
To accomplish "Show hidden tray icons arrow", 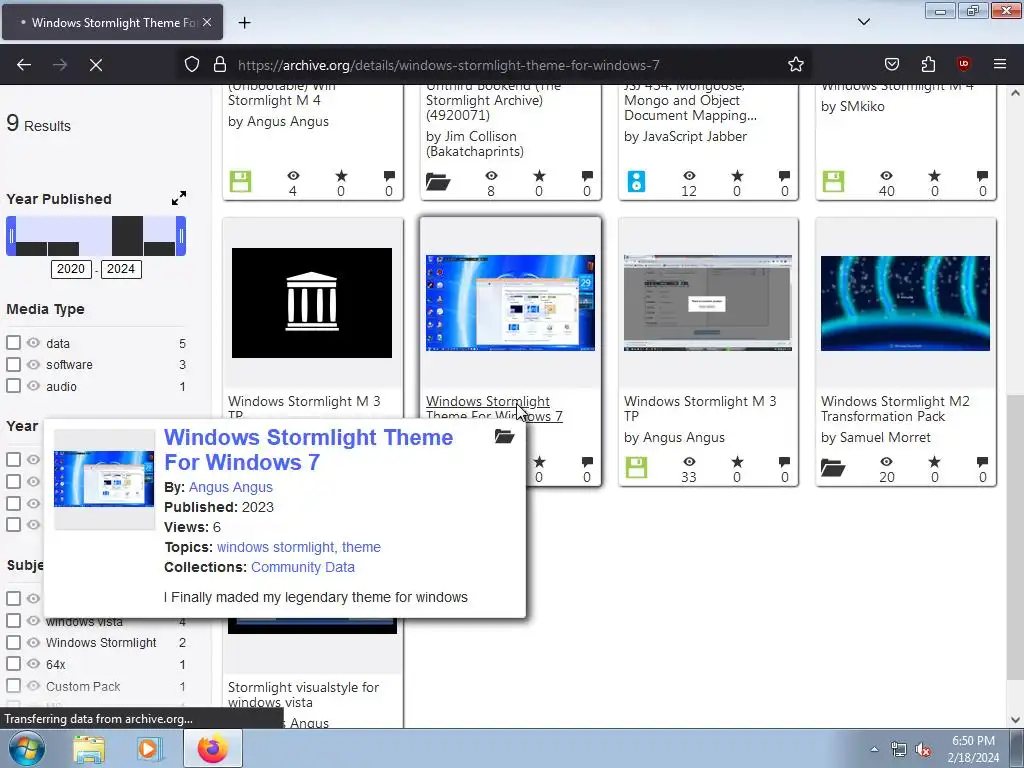I will click(x=874, y=750).
